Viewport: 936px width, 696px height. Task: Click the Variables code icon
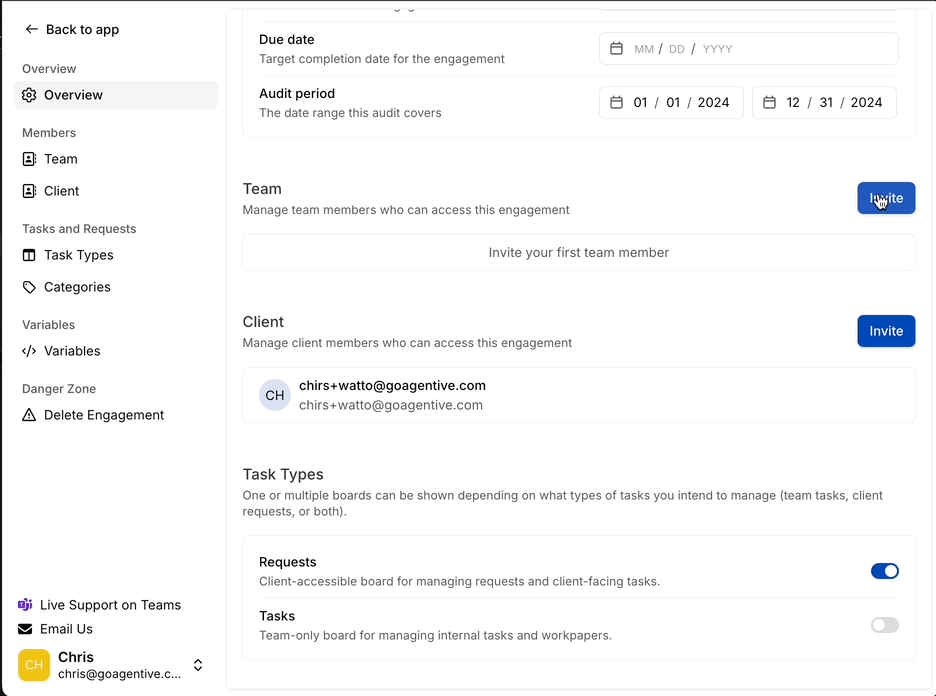(x=29, y=351)
